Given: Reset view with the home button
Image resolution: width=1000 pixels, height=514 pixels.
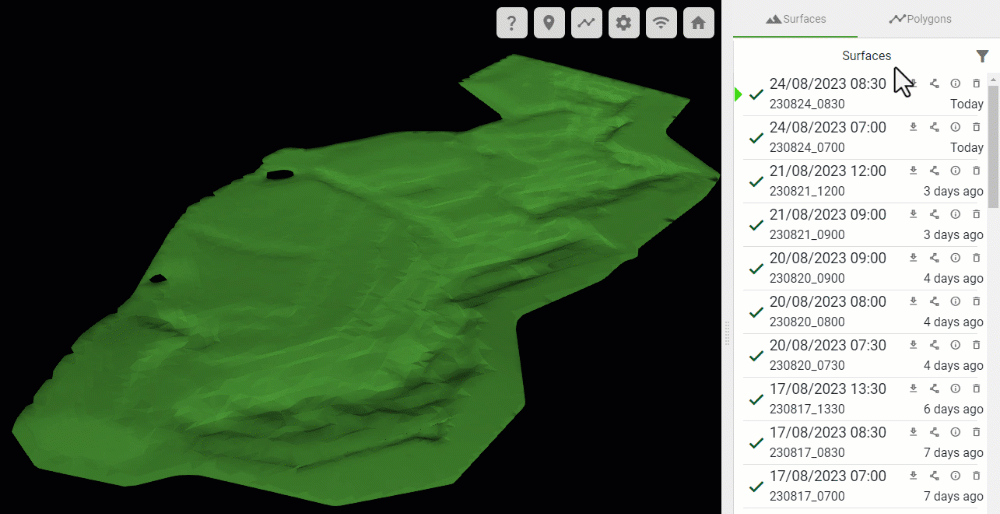Looking at the screenshot, I should coord(698,24).
